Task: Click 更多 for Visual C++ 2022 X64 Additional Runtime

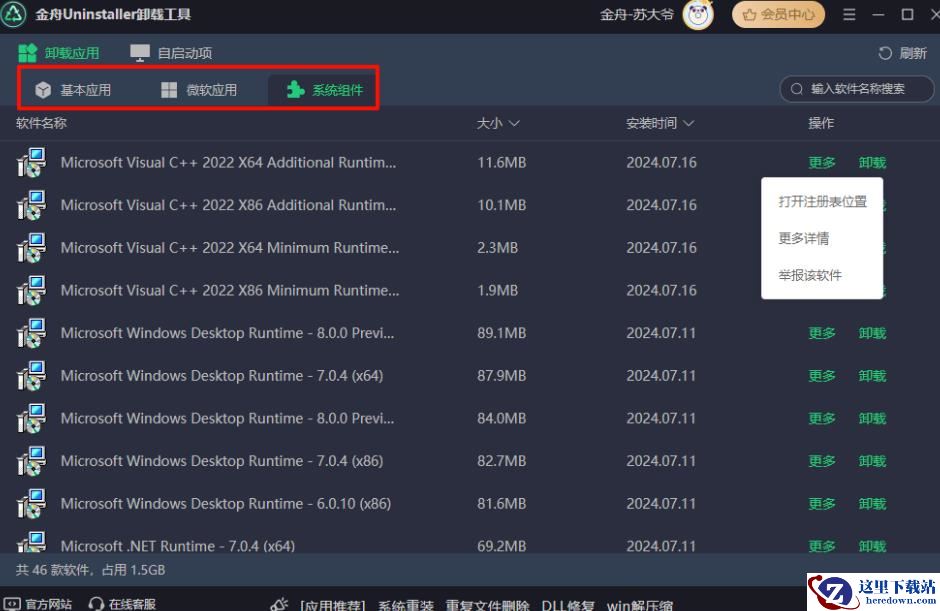Action: click(822, 162)
